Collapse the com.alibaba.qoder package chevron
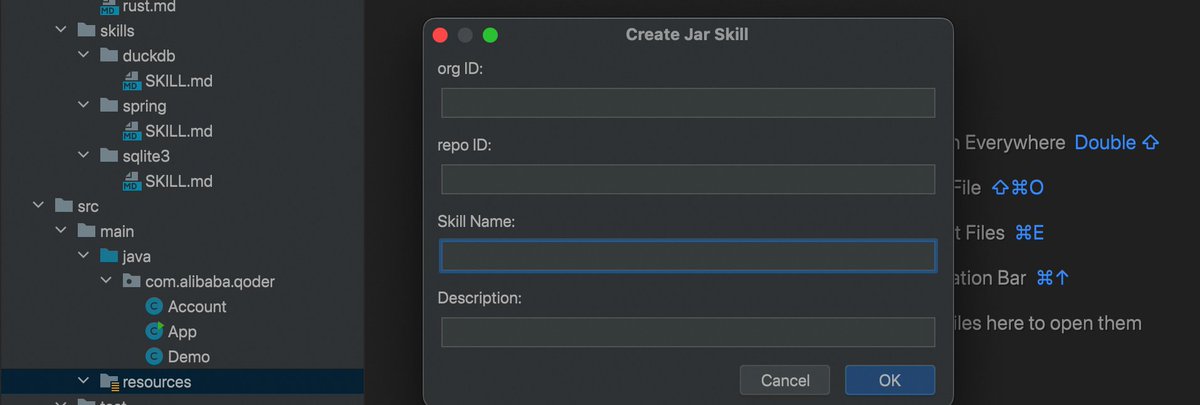 coord(107,281)
